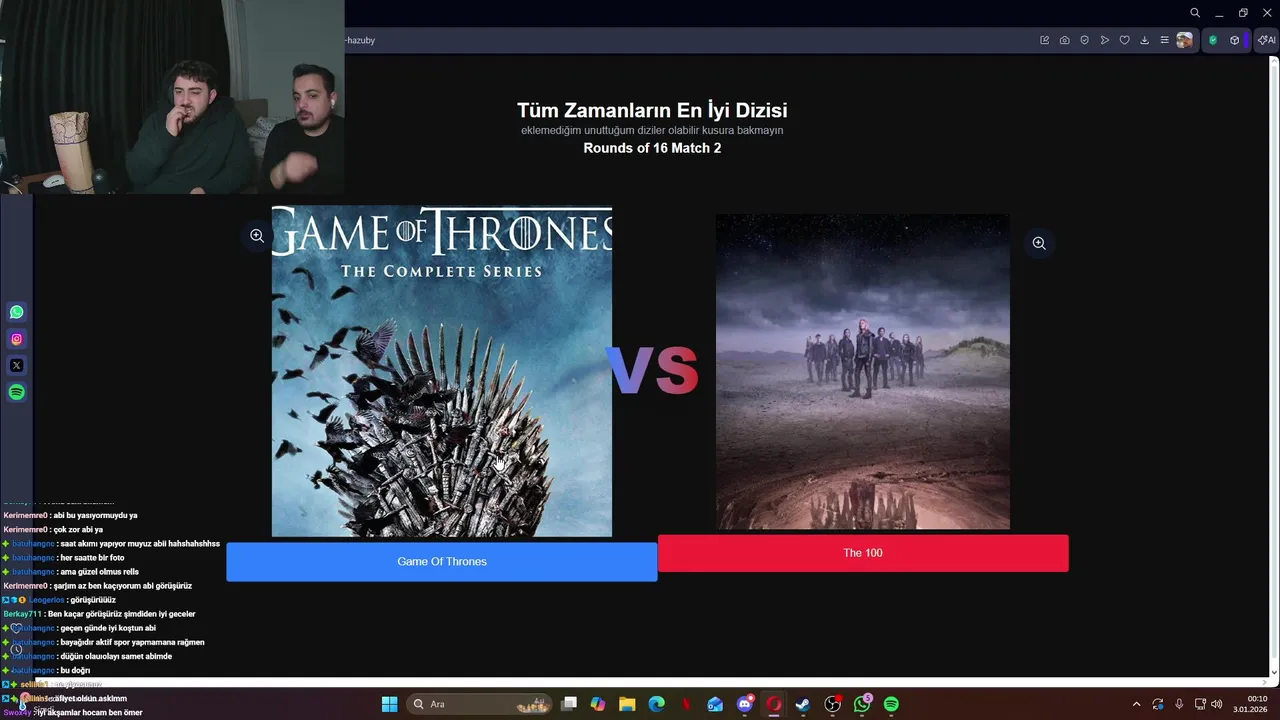The height and width of the screenshot is (720, 1280).
Task: Open the profile avatar in the toolbar
Action: (x=1185, y=40)
